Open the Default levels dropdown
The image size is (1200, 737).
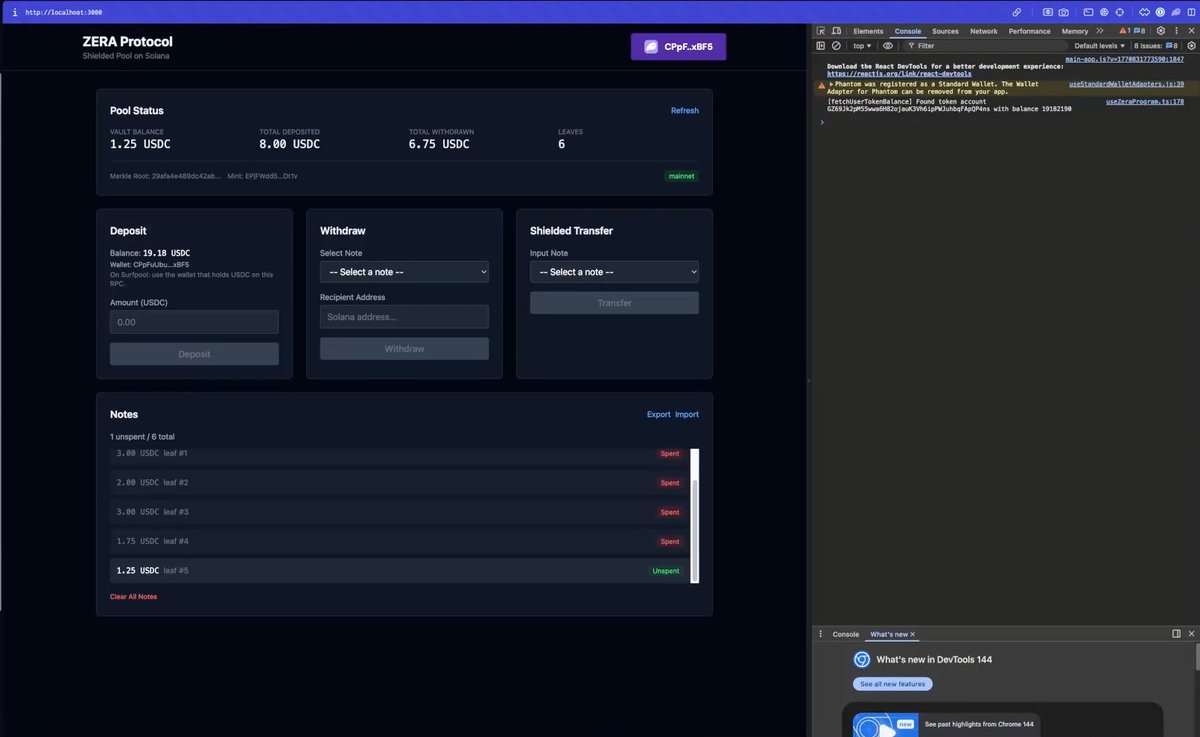pyautogui.click(x=1100, y=46)
